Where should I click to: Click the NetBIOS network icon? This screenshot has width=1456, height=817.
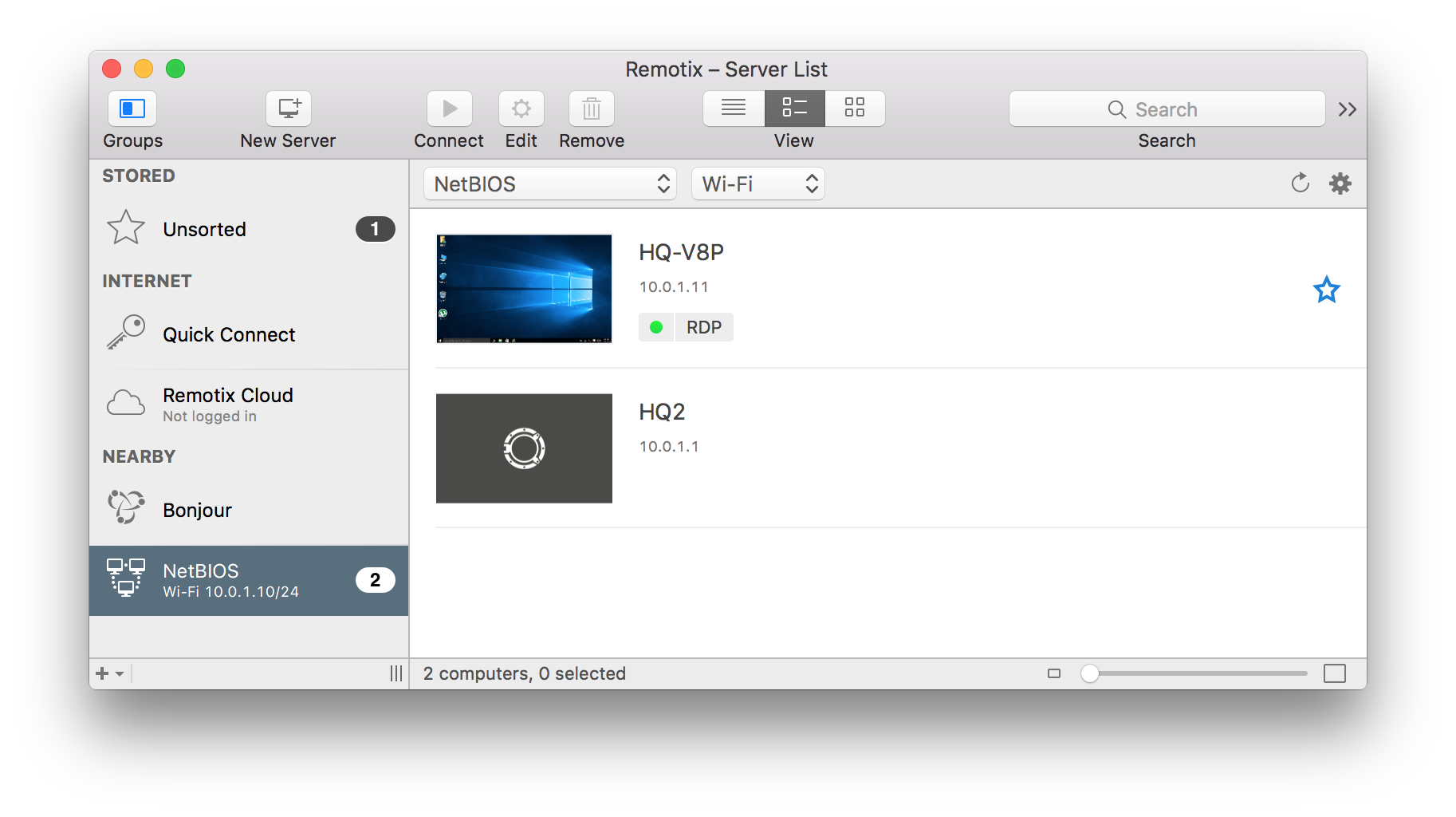(x=126, y=577)
